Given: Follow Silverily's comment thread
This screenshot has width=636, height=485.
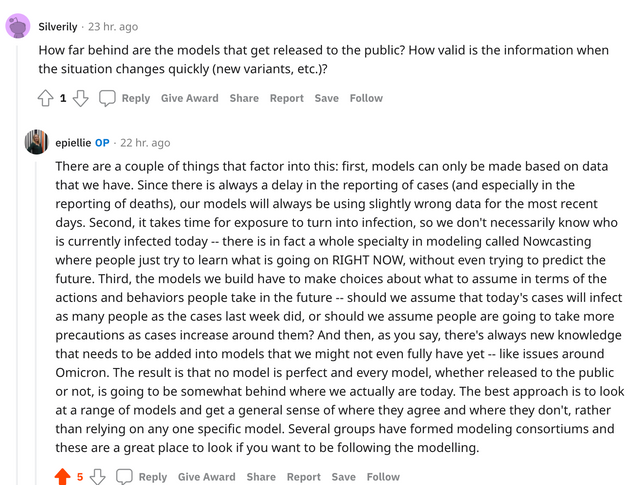Looking at the screenshot, I should pyautogui.click(x=366, y=98).
